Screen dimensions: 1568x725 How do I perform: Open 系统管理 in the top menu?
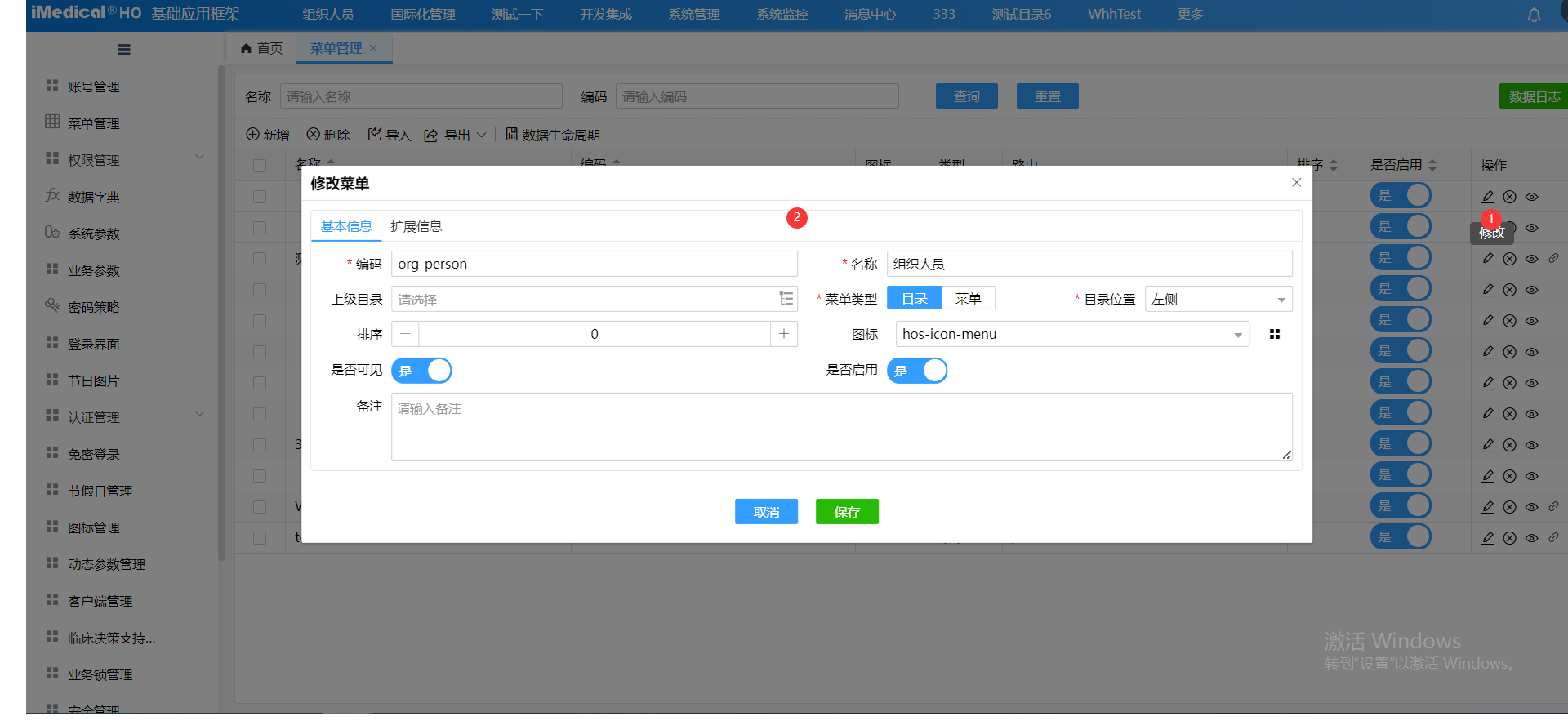pyautogui.click(x=694, y=15)
